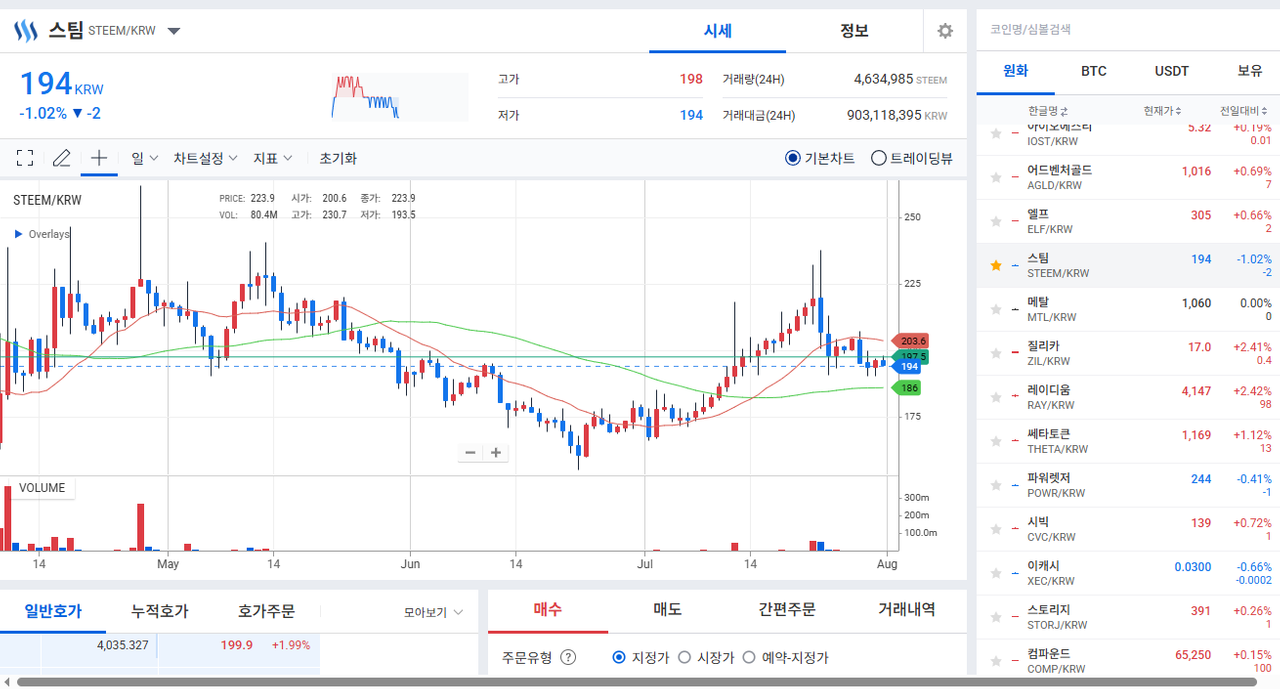Open the 레이디움 RAY/KRW row
The image size is (1280, 689).
[1128, 397]
